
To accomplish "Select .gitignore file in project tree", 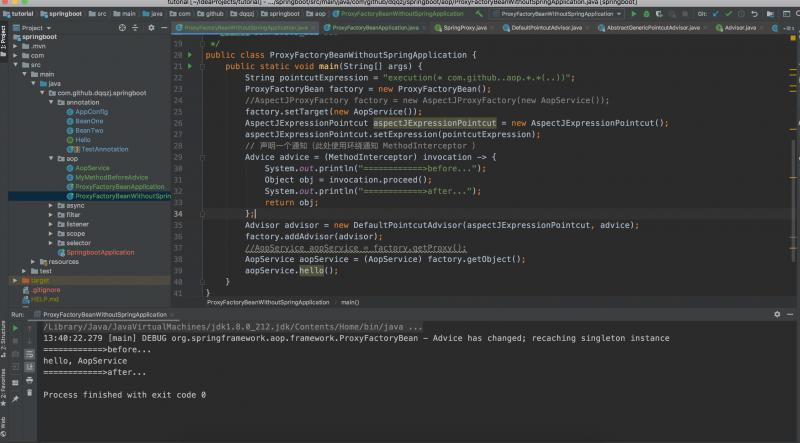I will [46, 289].
